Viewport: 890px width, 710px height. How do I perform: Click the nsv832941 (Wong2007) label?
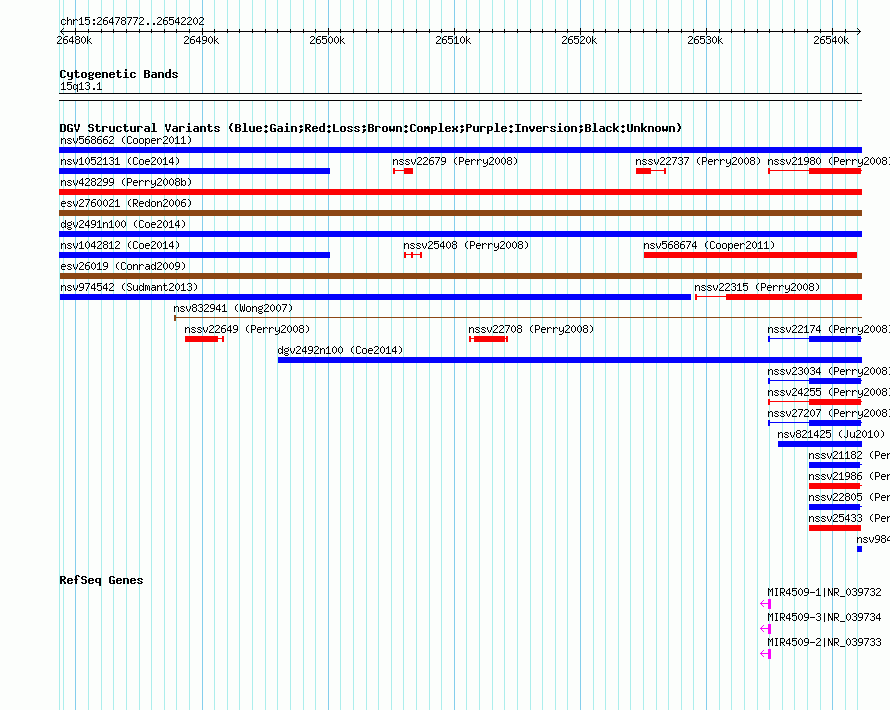coord(233,308)
